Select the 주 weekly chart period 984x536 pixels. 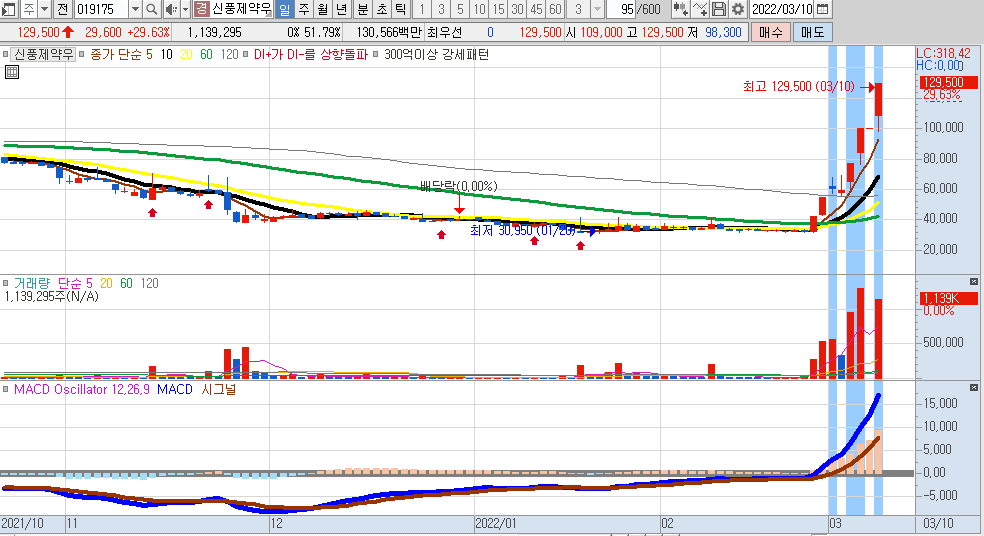[x=304, y=9]
